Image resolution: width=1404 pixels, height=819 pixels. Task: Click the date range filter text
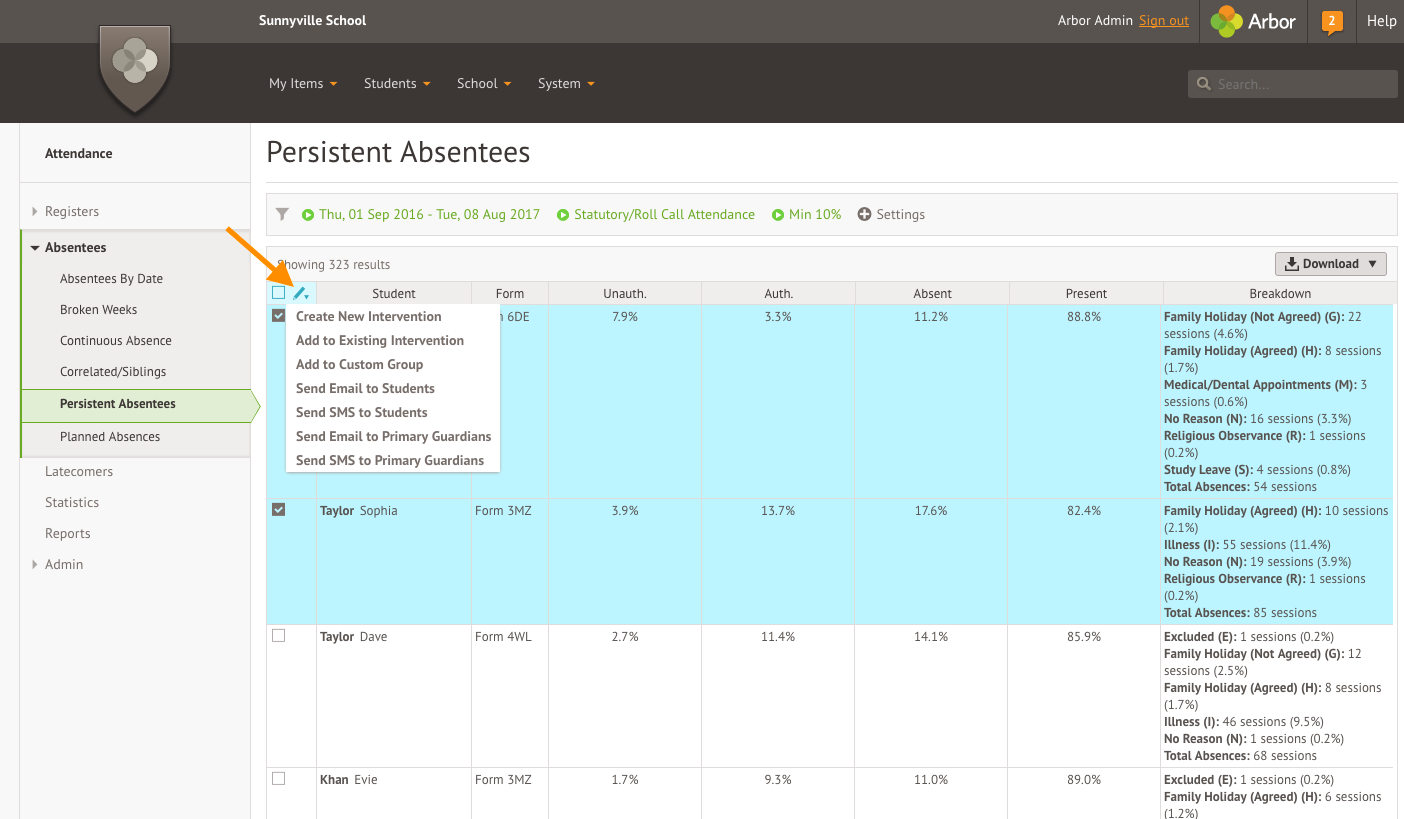pyautogui.click(x=429, y=215)
